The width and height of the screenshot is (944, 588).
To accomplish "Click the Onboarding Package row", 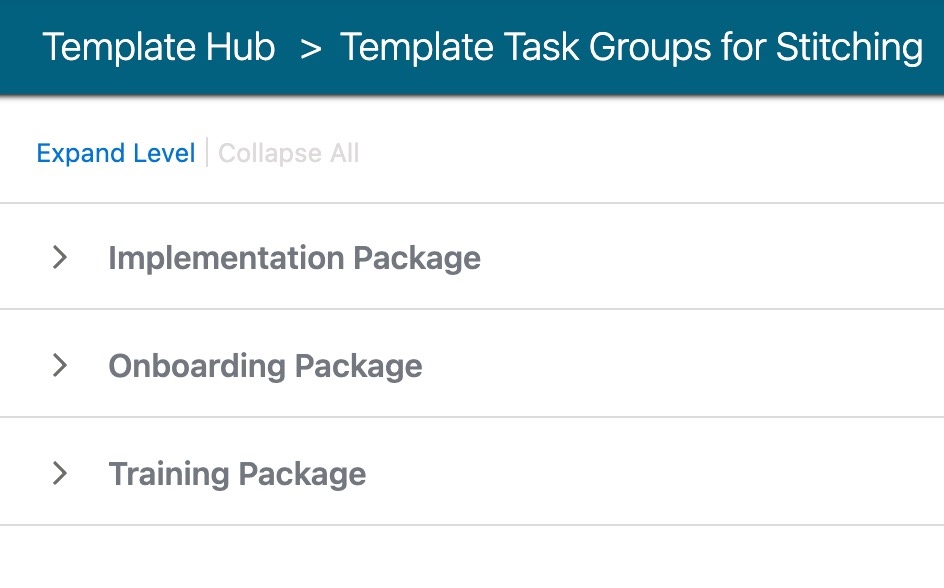I will [x=472, y=365].
